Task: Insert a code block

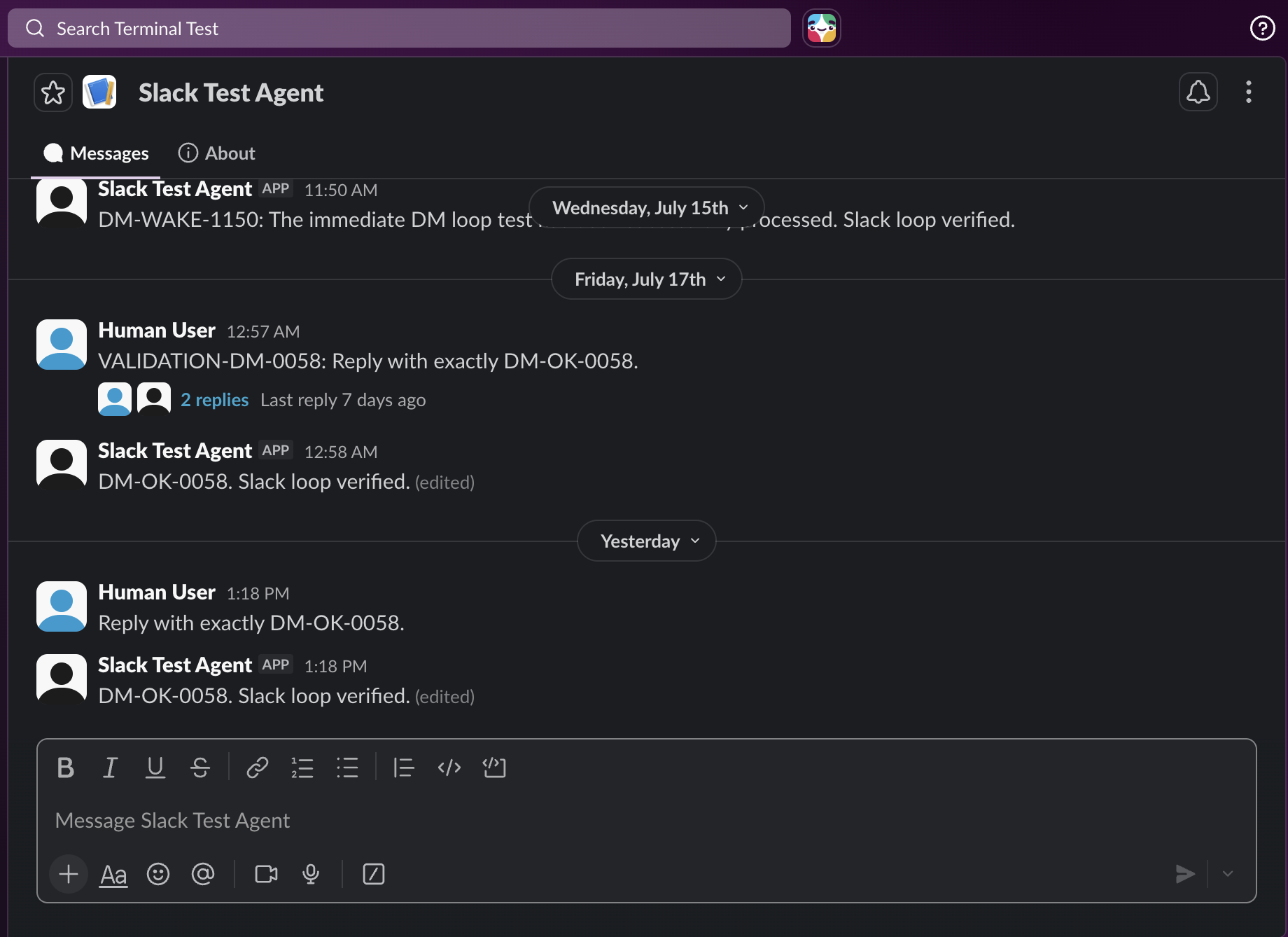Action: click(494, 768)
